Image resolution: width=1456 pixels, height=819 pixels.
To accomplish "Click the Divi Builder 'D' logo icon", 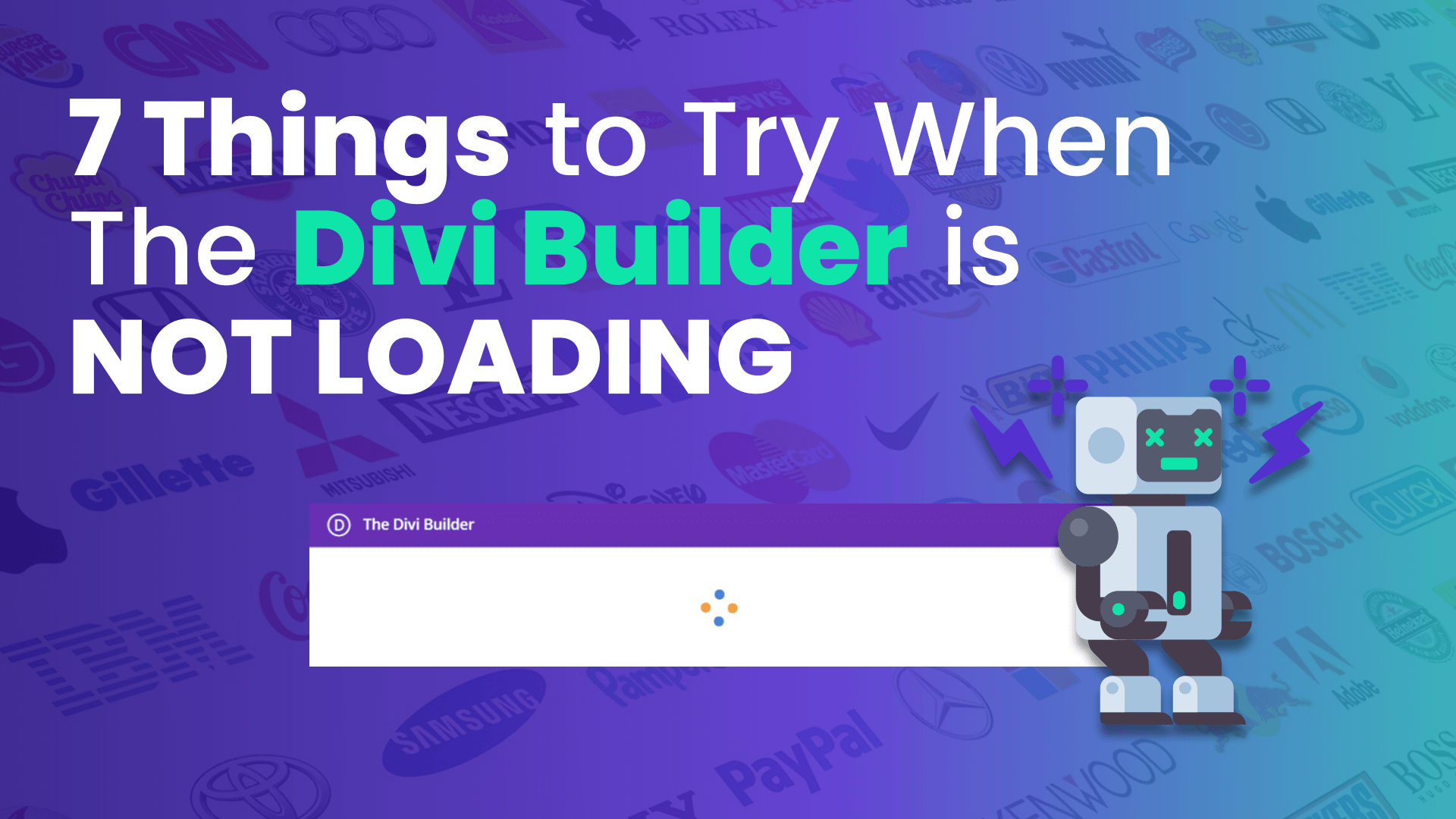I will click(x=338, y=524).
